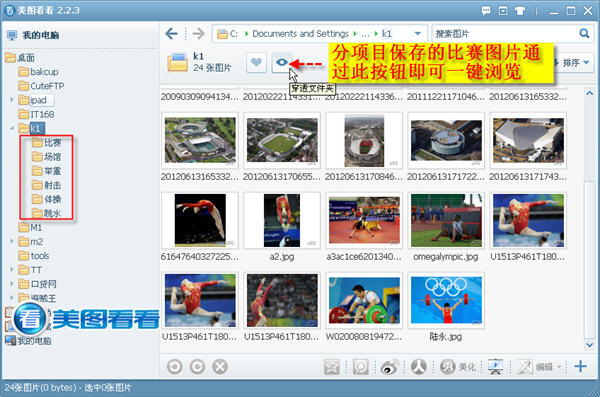Click Documents and Settings in path

tap(300, 34)
